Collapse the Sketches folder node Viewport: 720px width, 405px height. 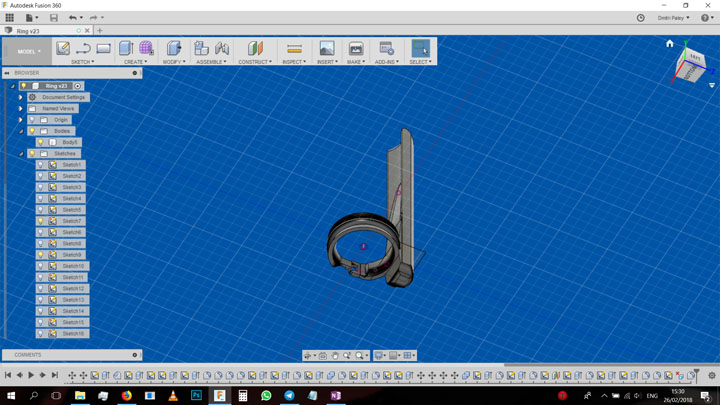coord(21,154)
